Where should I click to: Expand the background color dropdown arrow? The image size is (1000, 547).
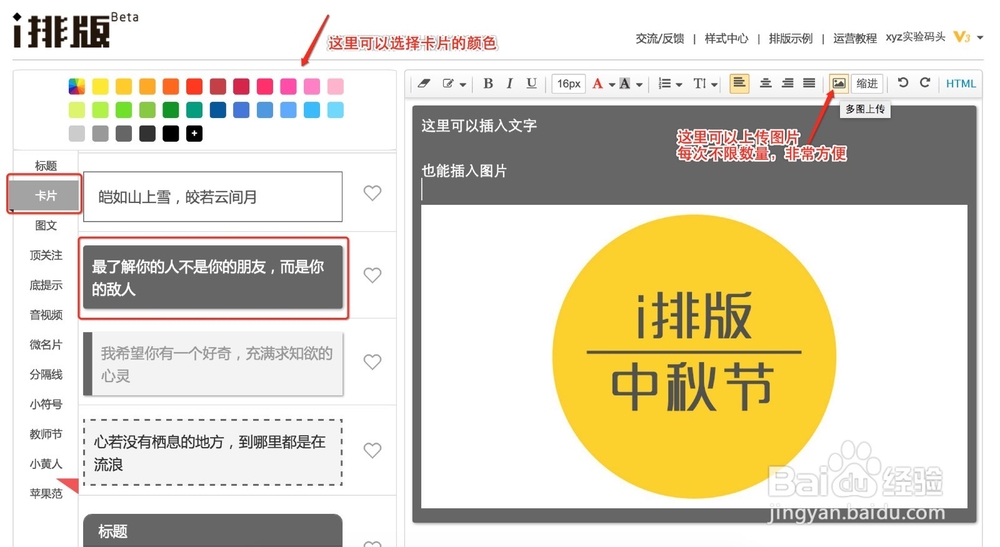click(x=639, y=85)
